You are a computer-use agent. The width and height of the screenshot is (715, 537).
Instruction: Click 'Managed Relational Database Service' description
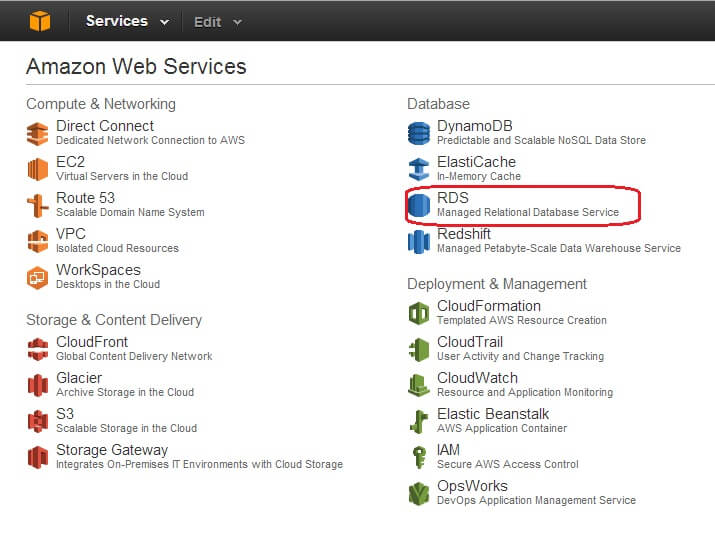click(x=528, y=212)
